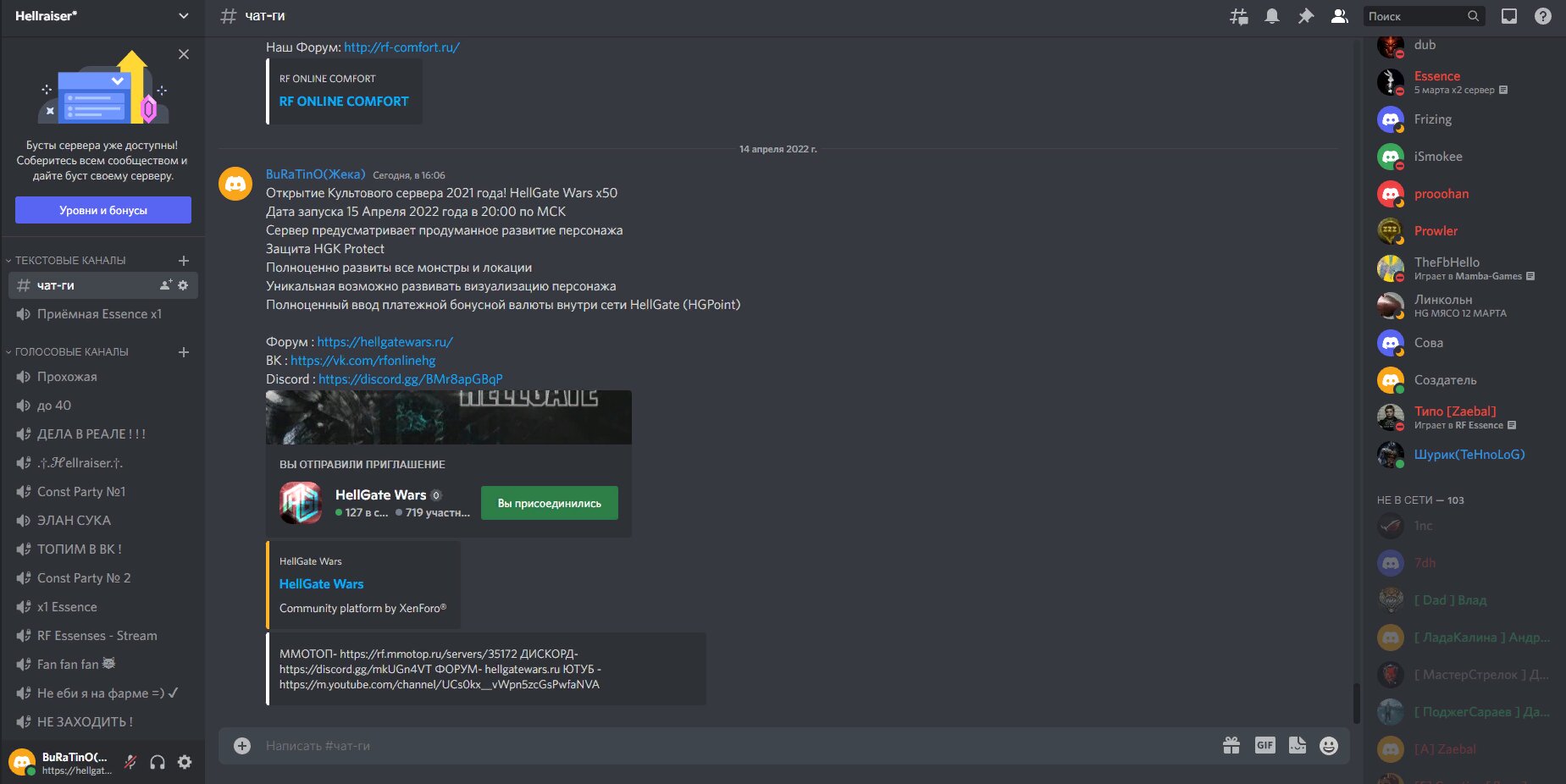
Task: Join Приёмная Essence x1 voice channel
Action: pos(103,314)
